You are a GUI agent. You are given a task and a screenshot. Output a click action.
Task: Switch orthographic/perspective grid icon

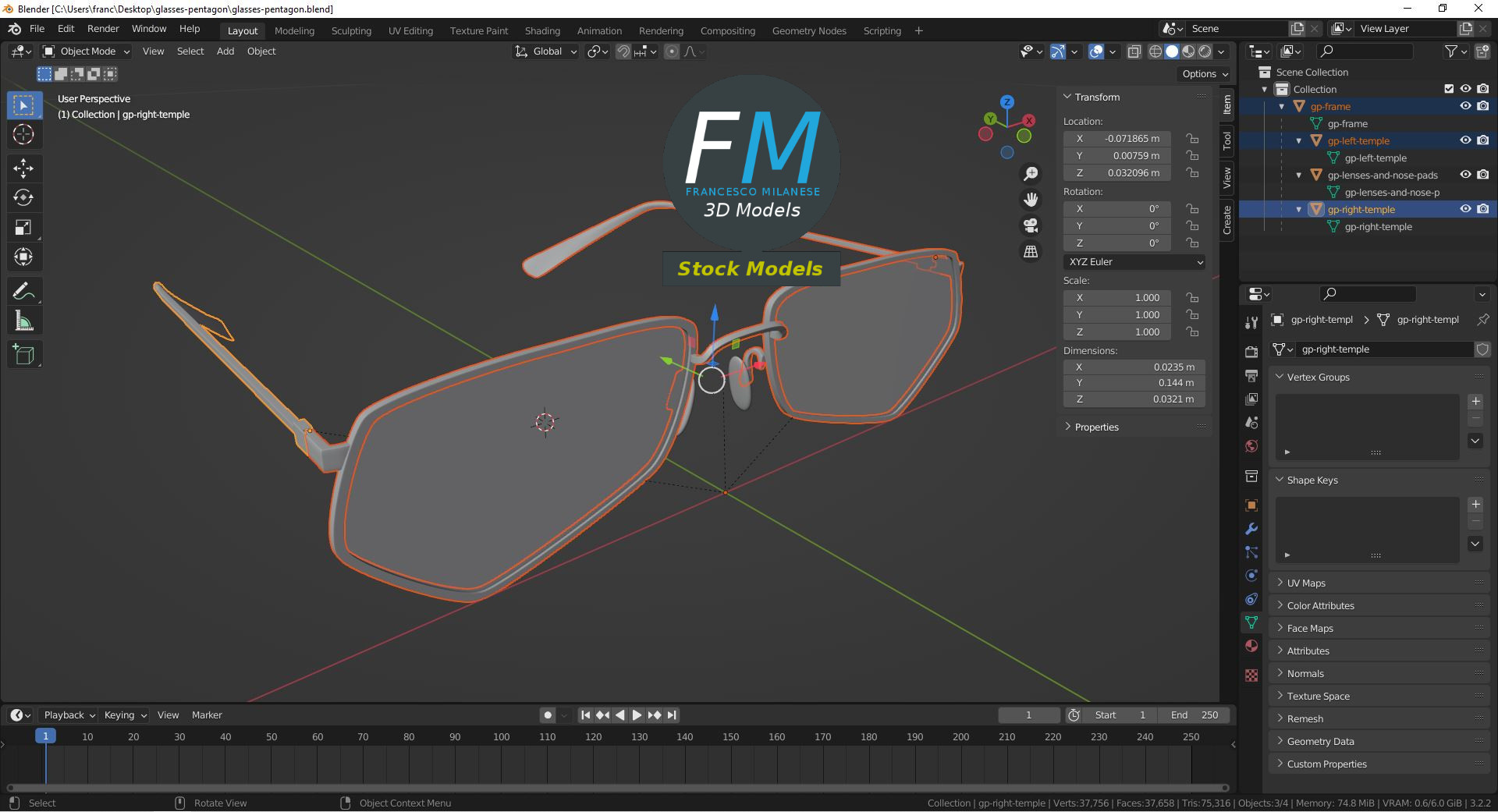pos(1031,251)
